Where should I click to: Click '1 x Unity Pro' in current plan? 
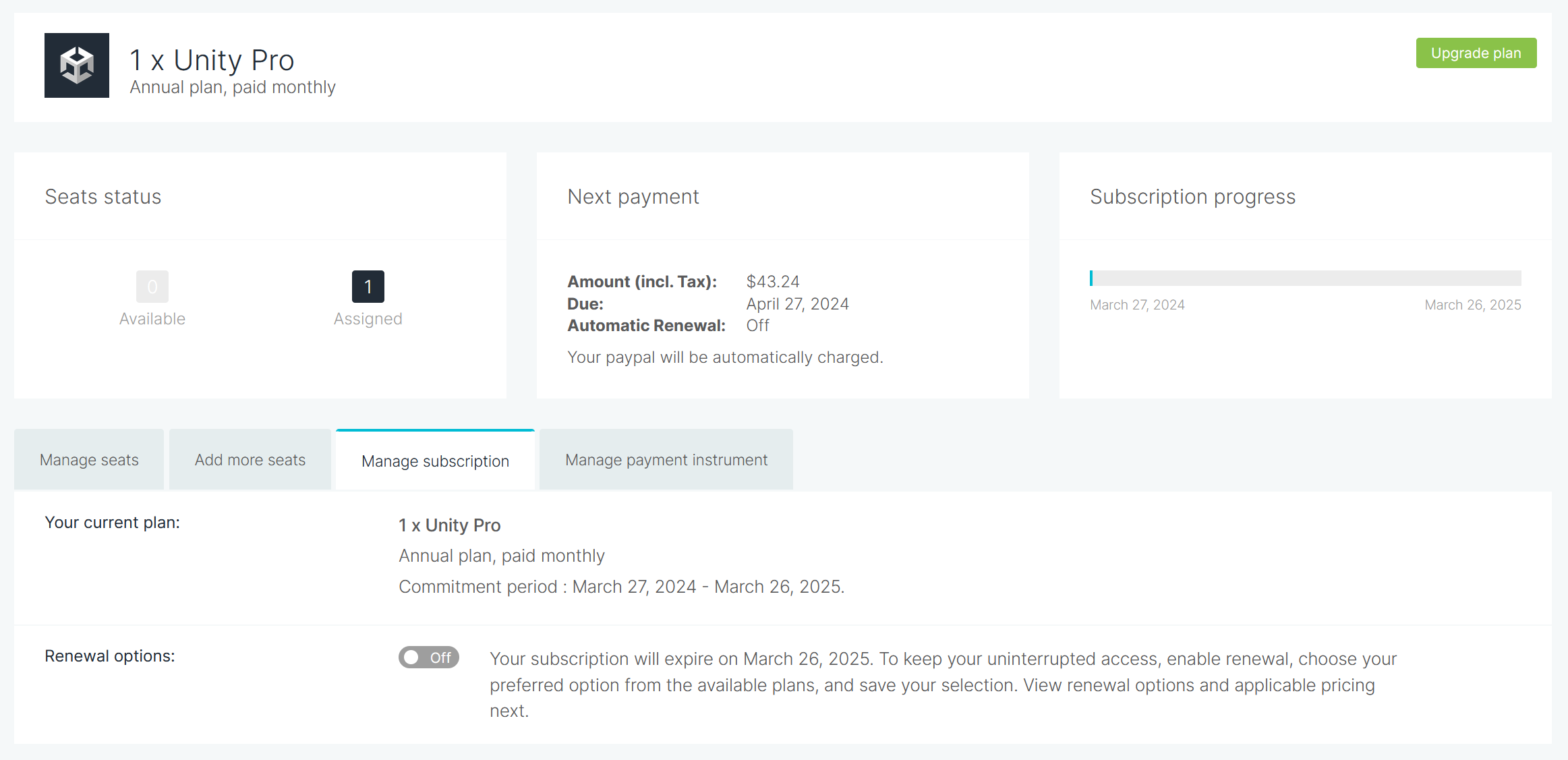(x=449, y=525)
